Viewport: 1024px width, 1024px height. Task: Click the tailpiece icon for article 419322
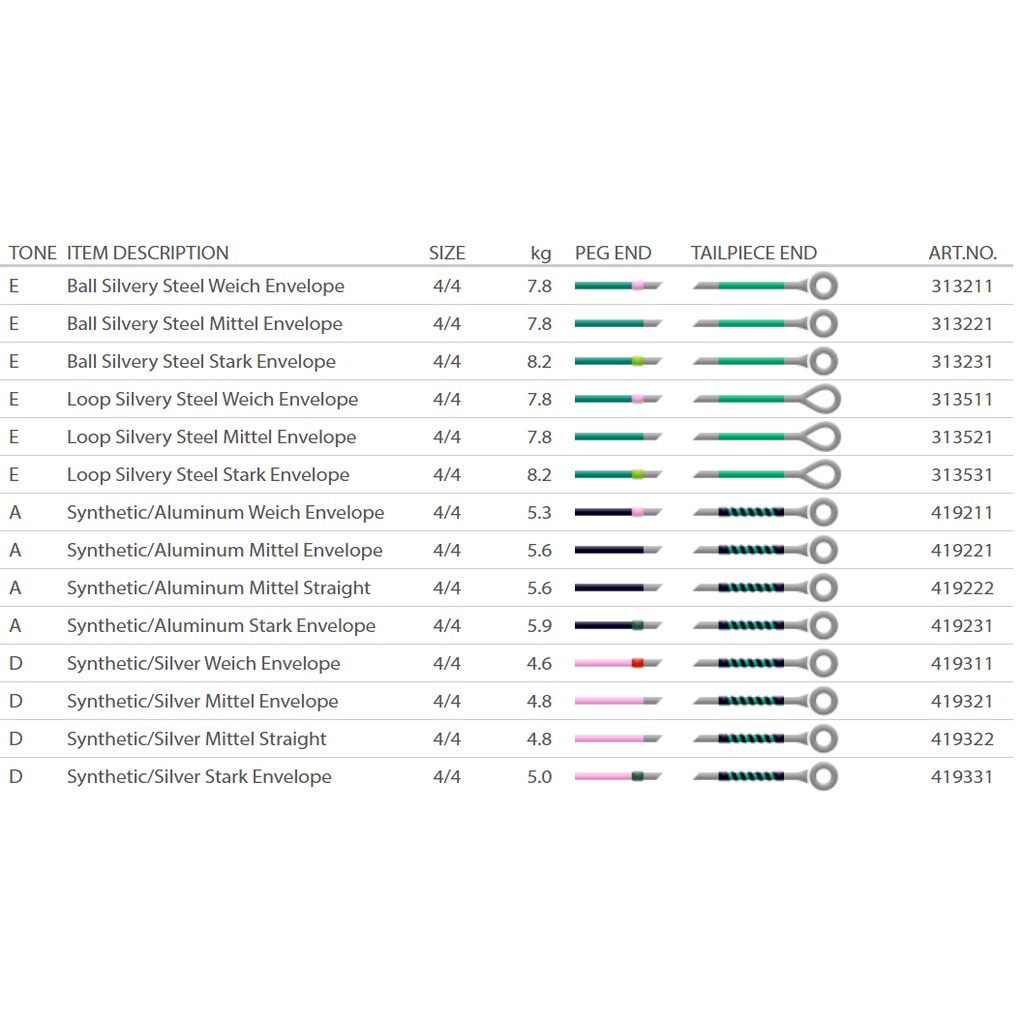point(765,739)
